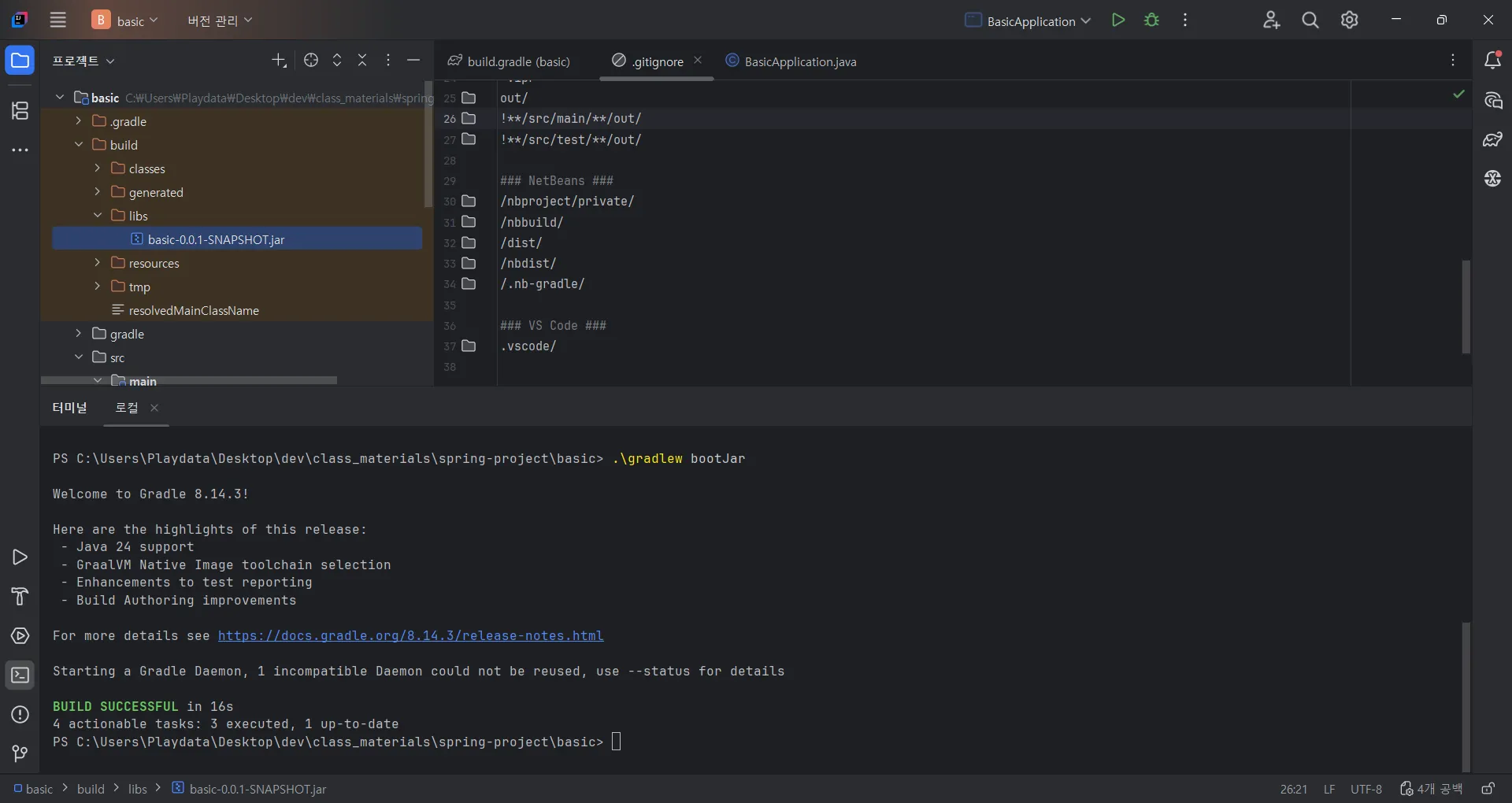The height and width of the screenshot is (803, 1512).
Task: Run BasicApplication with the green play icon
Action: click(x=1117, y=20)
